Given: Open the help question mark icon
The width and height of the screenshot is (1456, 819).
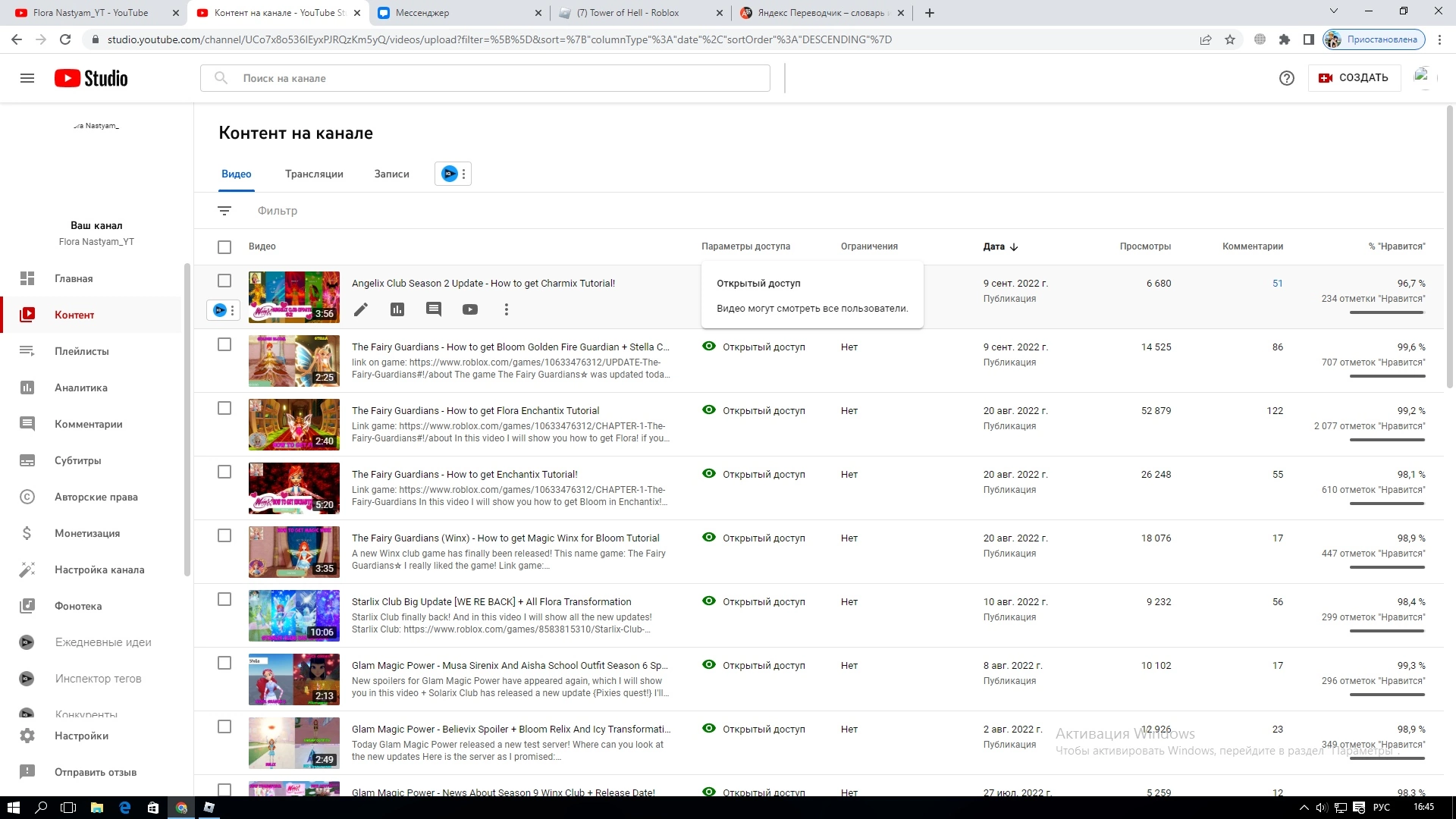Looking at the screenshot, I should 1286,78.
